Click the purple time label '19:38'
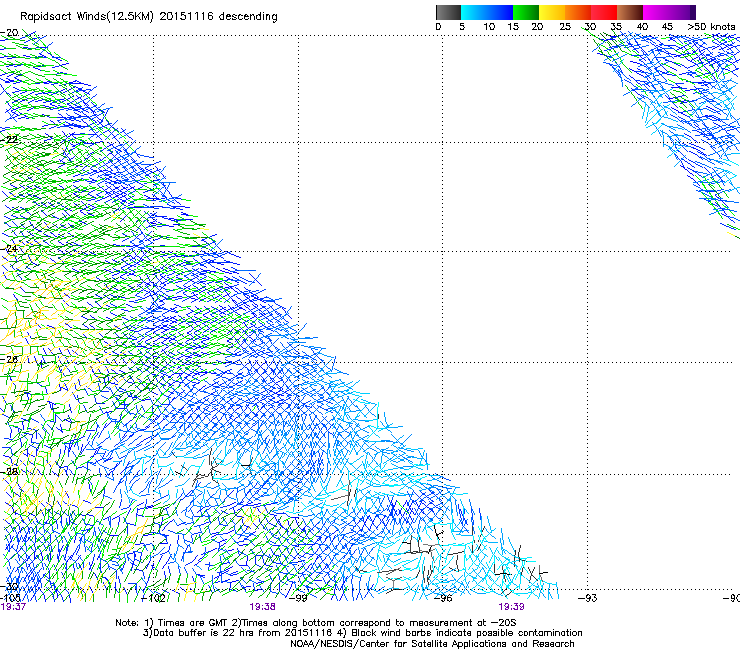740x650 pixels. tap(262, 607)
